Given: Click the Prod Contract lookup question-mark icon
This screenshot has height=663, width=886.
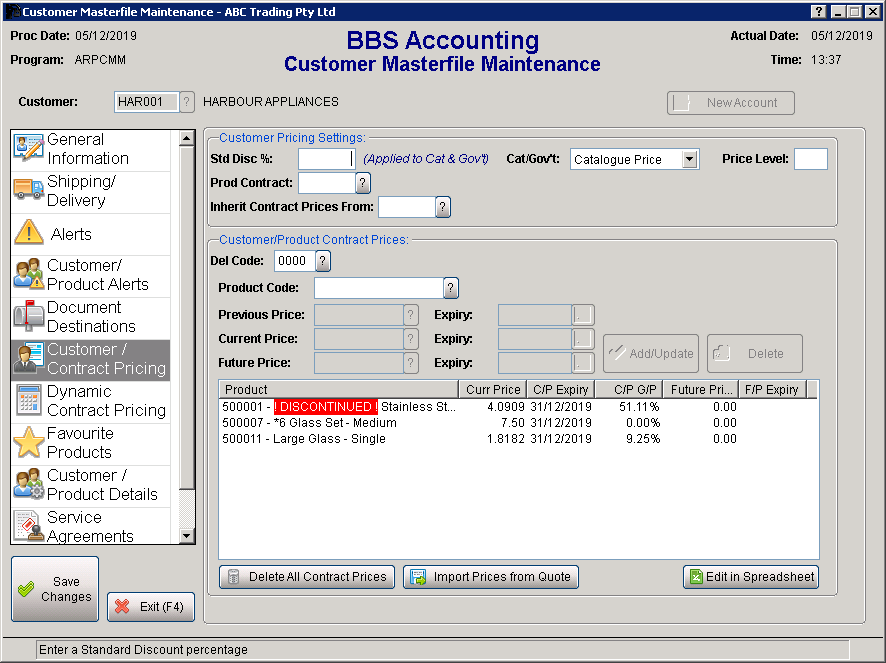Looking at the screenshot, I should (363, 183).
